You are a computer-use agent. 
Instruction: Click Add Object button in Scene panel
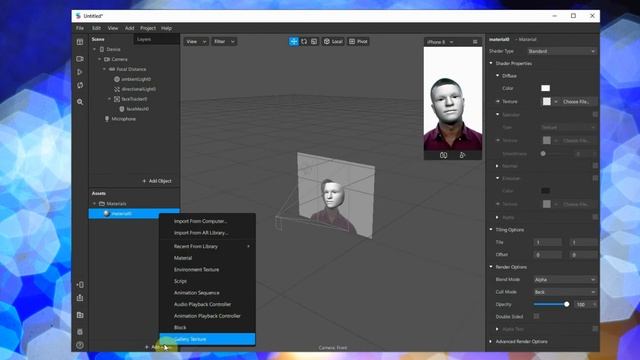pos(157,181)
